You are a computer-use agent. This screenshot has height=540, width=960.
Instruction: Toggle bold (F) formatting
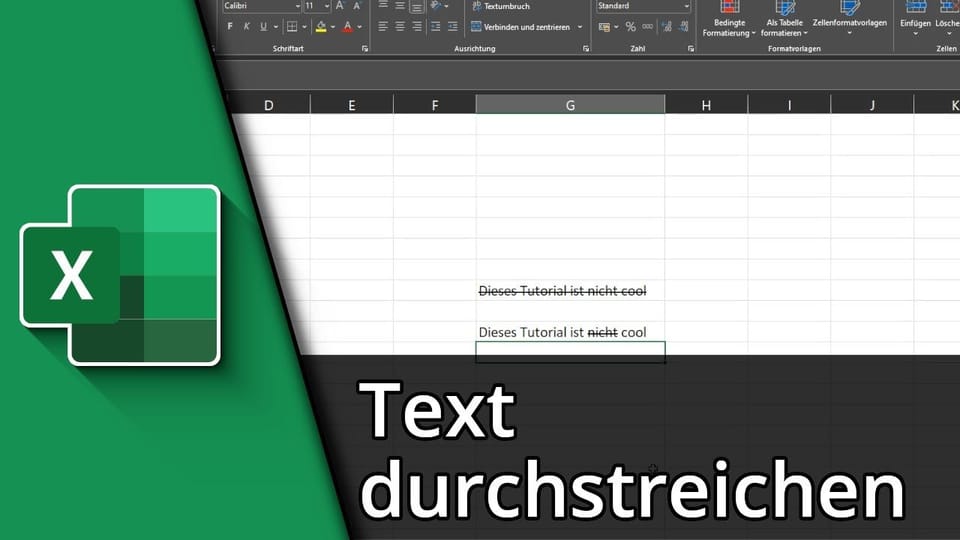pyautogui.click(x=230, y=26)
